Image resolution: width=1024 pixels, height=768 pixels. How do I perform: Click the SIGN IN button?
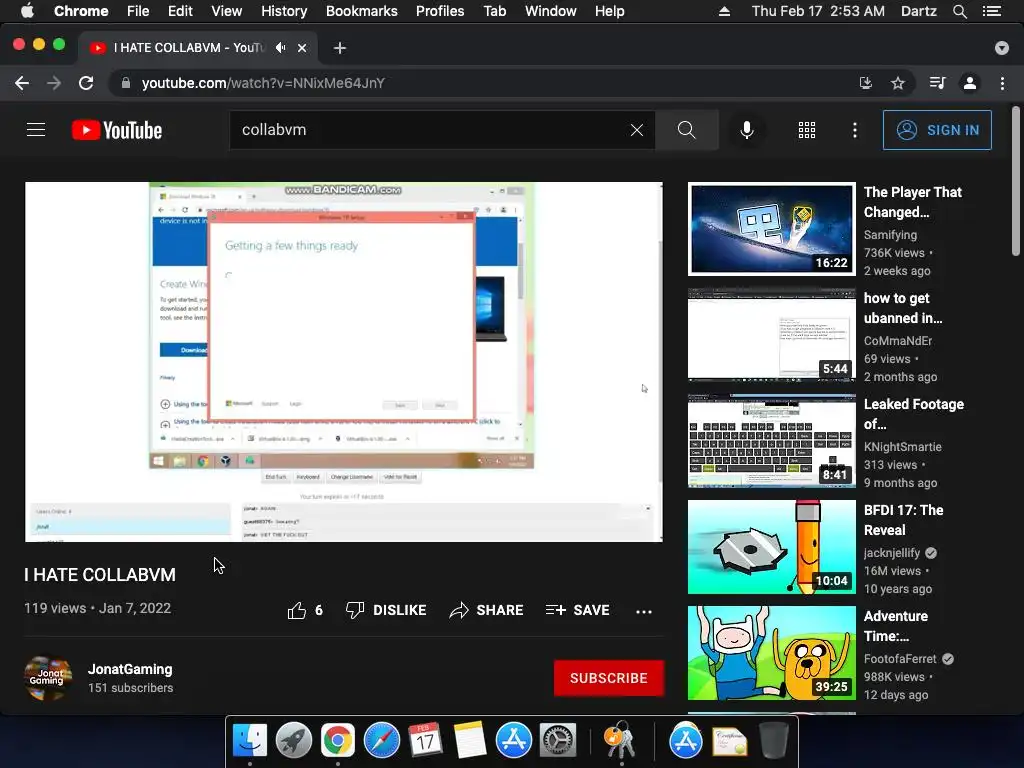click(937, 130)
